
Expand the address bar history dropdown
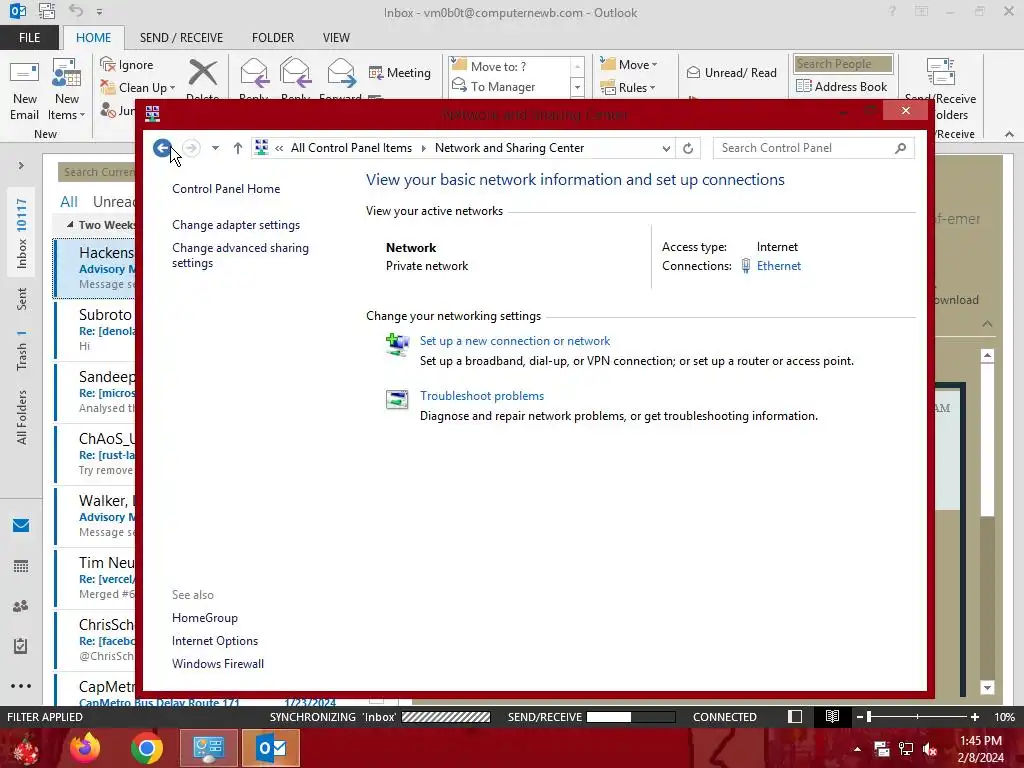[665, 148]
